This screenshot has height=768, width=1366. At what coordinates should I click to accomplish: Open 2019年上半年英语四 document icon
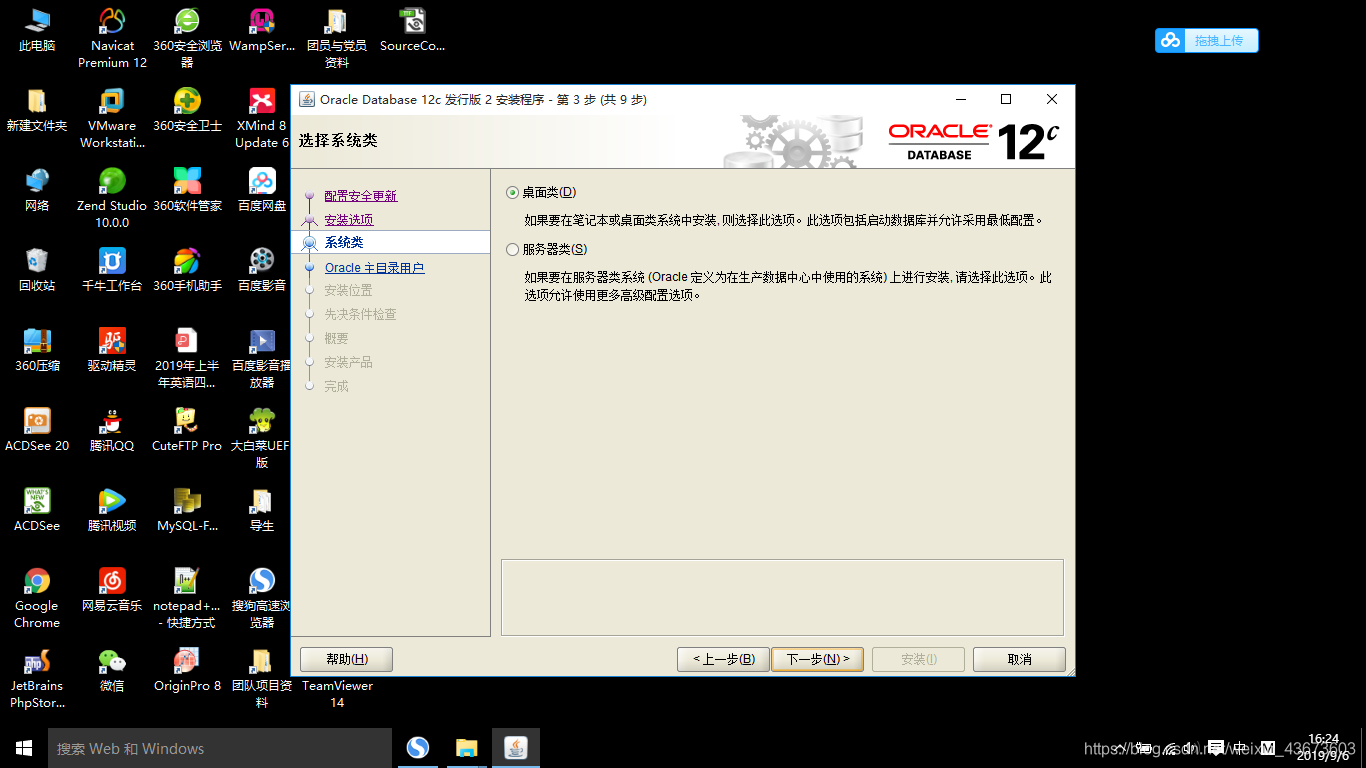pyautogui.click(x=187, y=359)
